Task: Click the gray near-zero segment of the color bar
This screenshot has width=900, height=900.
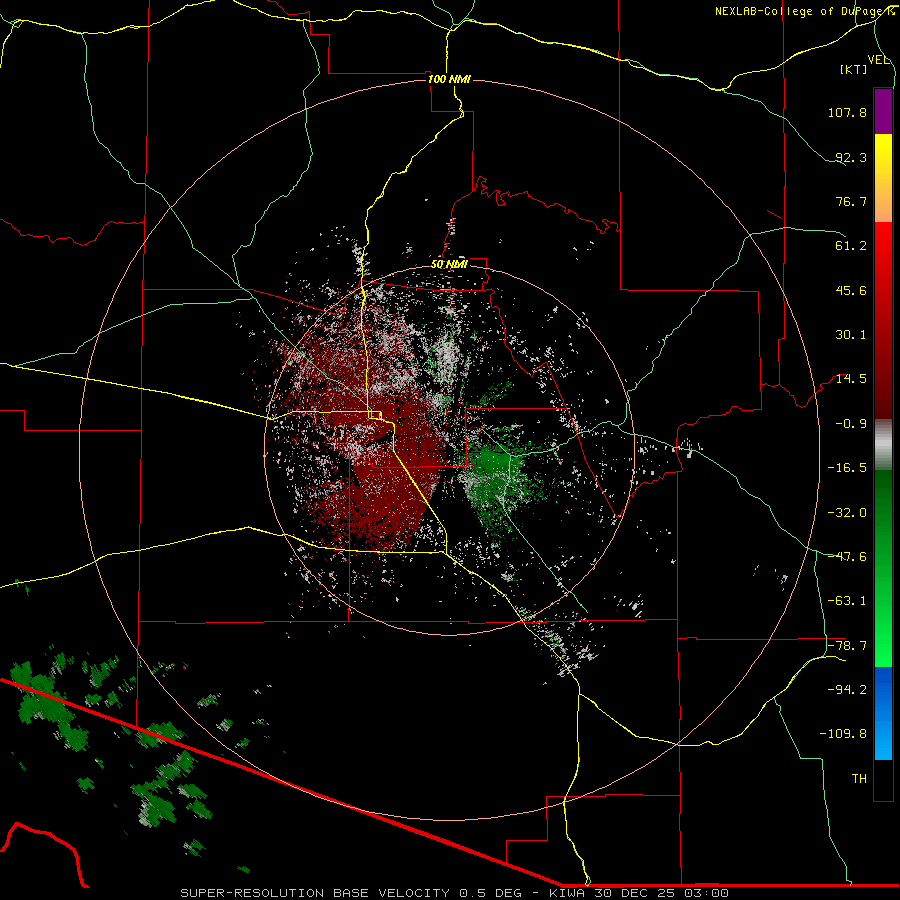Action: point(883,445)
